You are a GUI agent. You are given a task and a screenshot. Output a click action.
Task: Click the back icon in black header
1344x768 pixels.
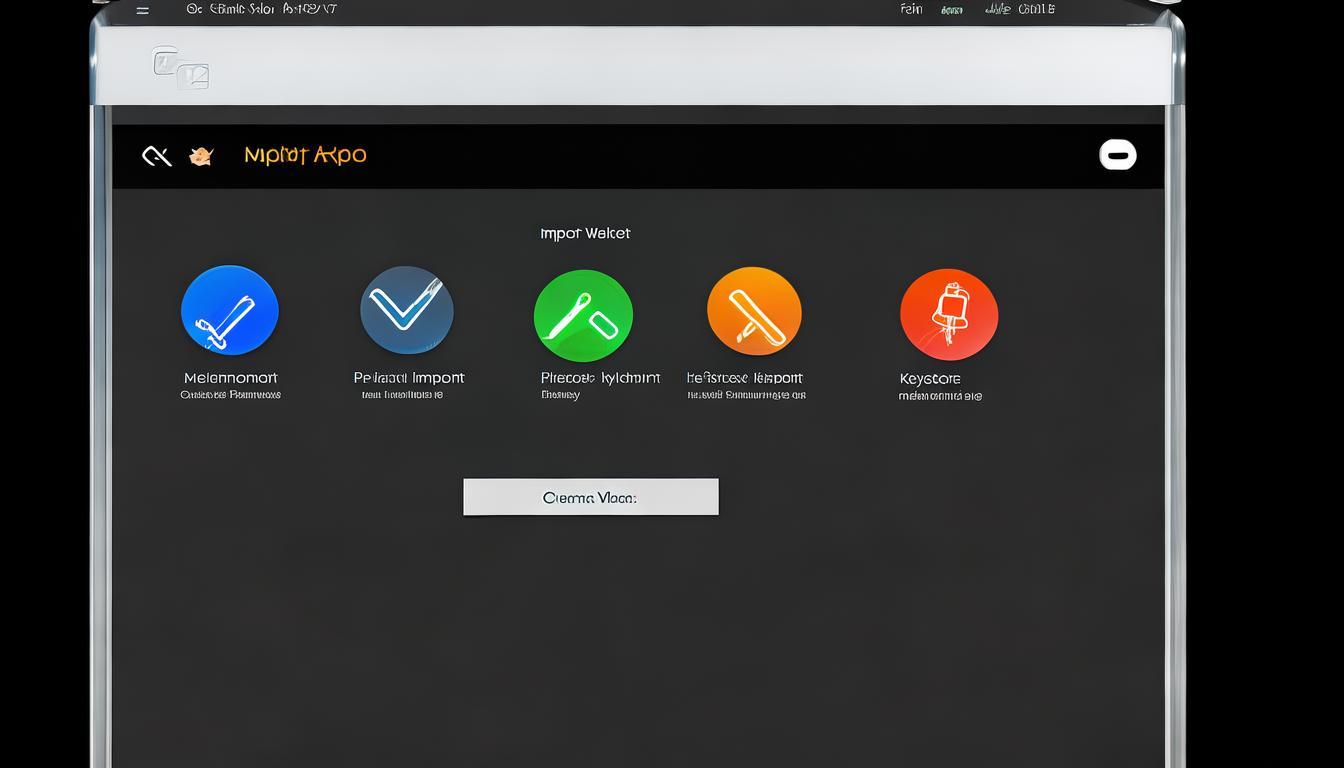click(x=156, y=155)
